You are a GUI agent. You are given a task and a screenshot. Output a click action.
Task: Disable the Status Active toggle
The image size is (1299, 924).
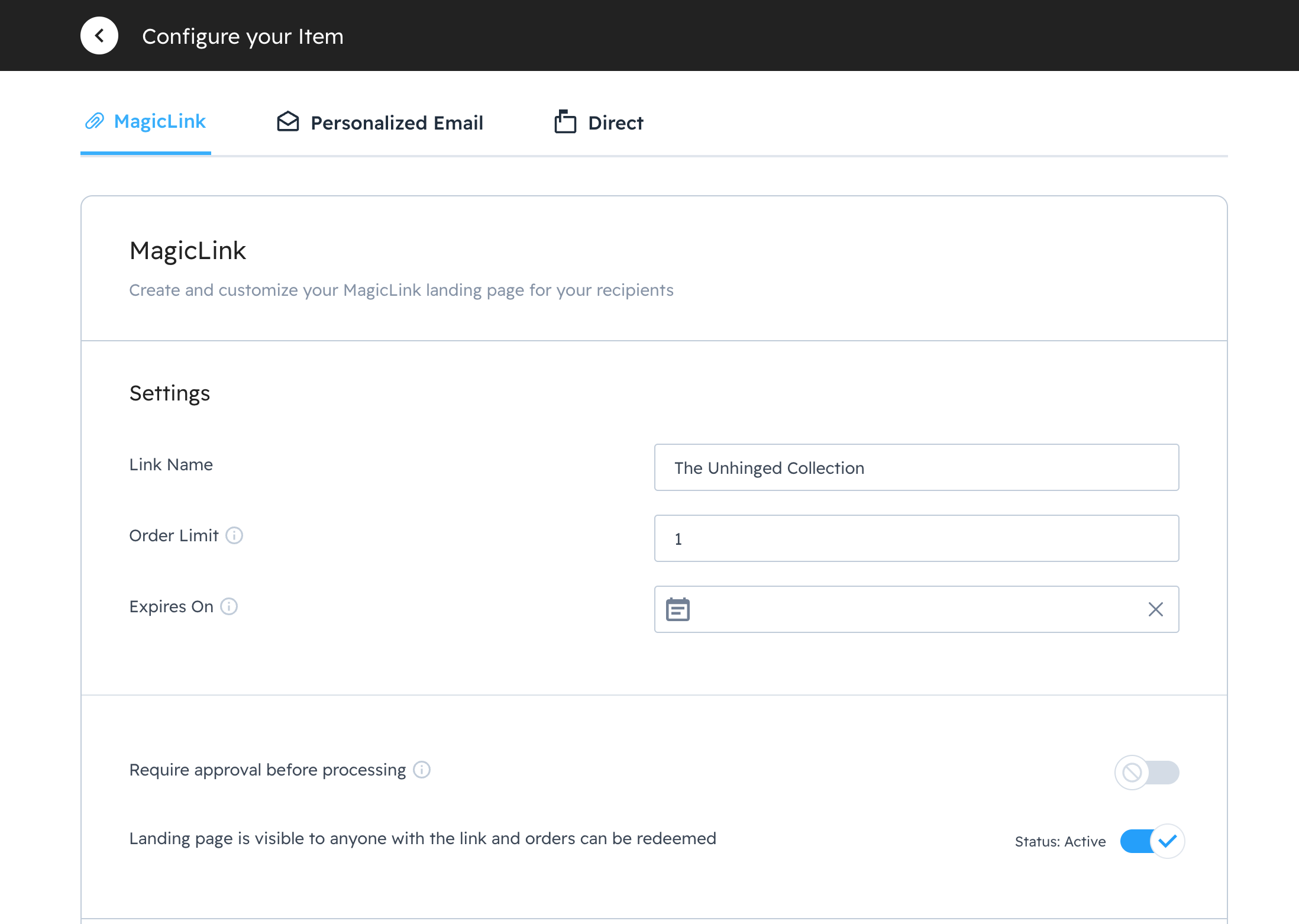click(x=1152, y=841)
